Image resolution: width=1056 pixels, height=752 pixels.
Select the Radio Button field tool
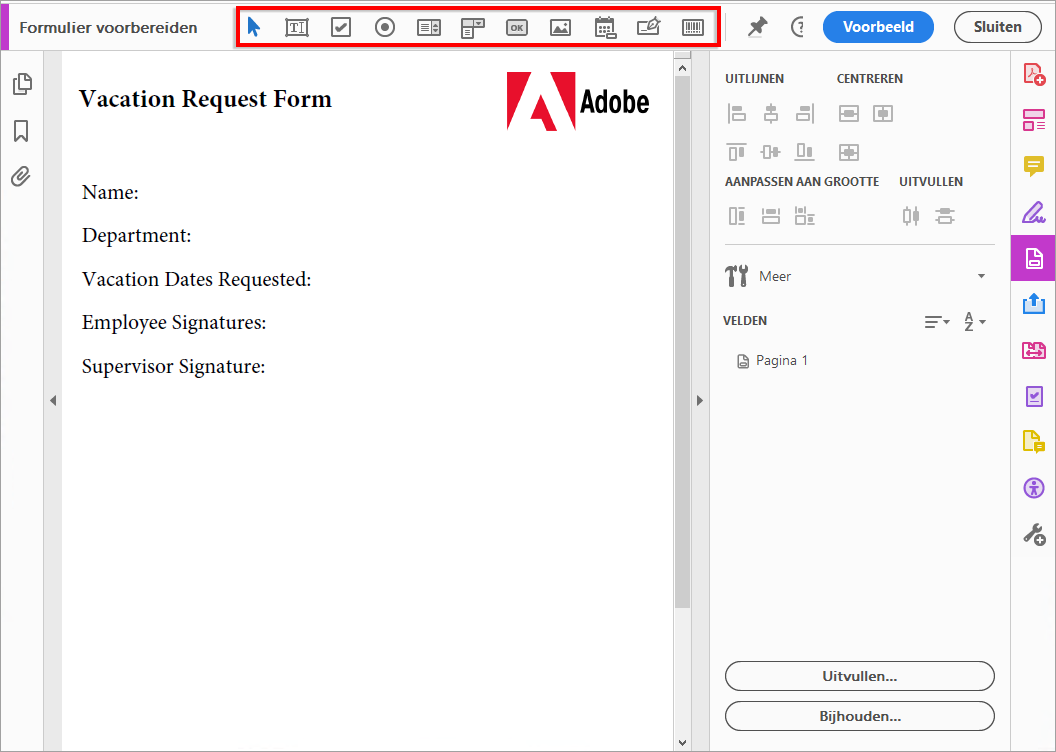point(385,27)
